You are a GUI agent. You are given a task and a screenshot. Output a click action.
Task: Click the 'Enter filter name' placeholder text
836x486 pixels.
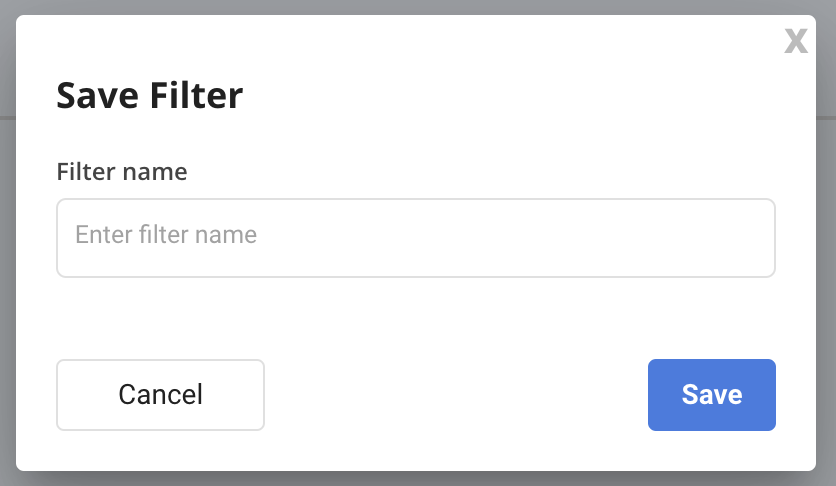pos(166,234)
